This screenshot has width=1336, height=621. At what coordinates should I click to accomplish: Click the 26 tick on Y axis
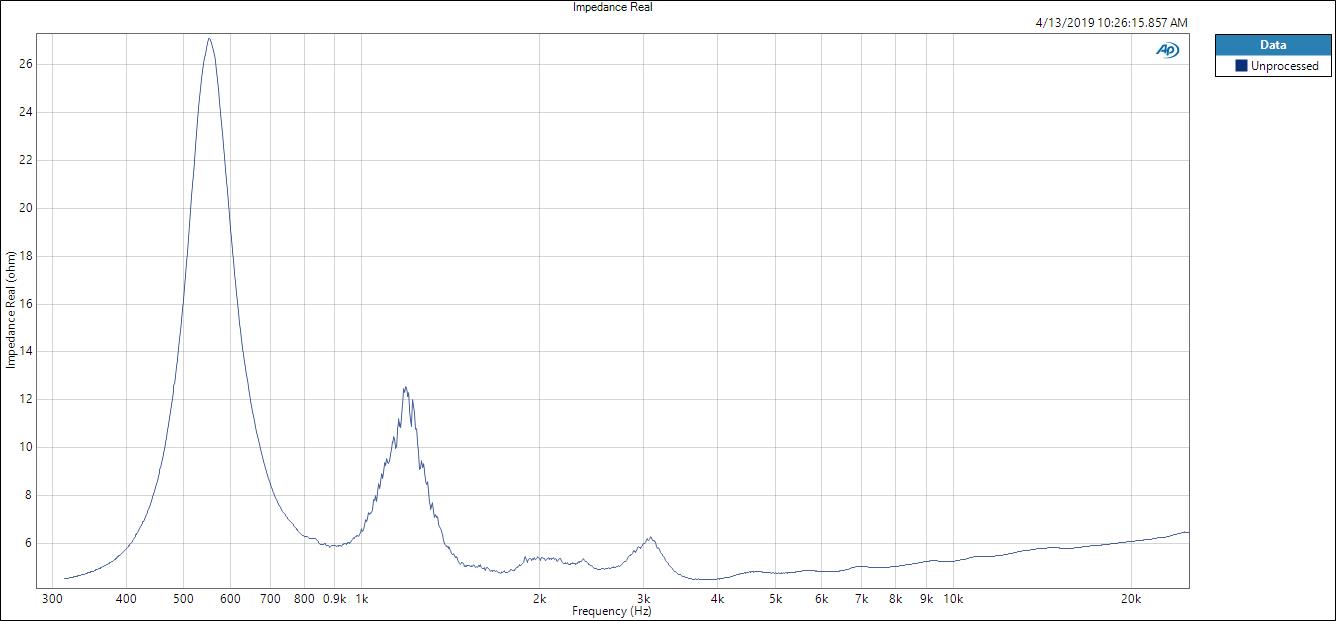point(27,64)
